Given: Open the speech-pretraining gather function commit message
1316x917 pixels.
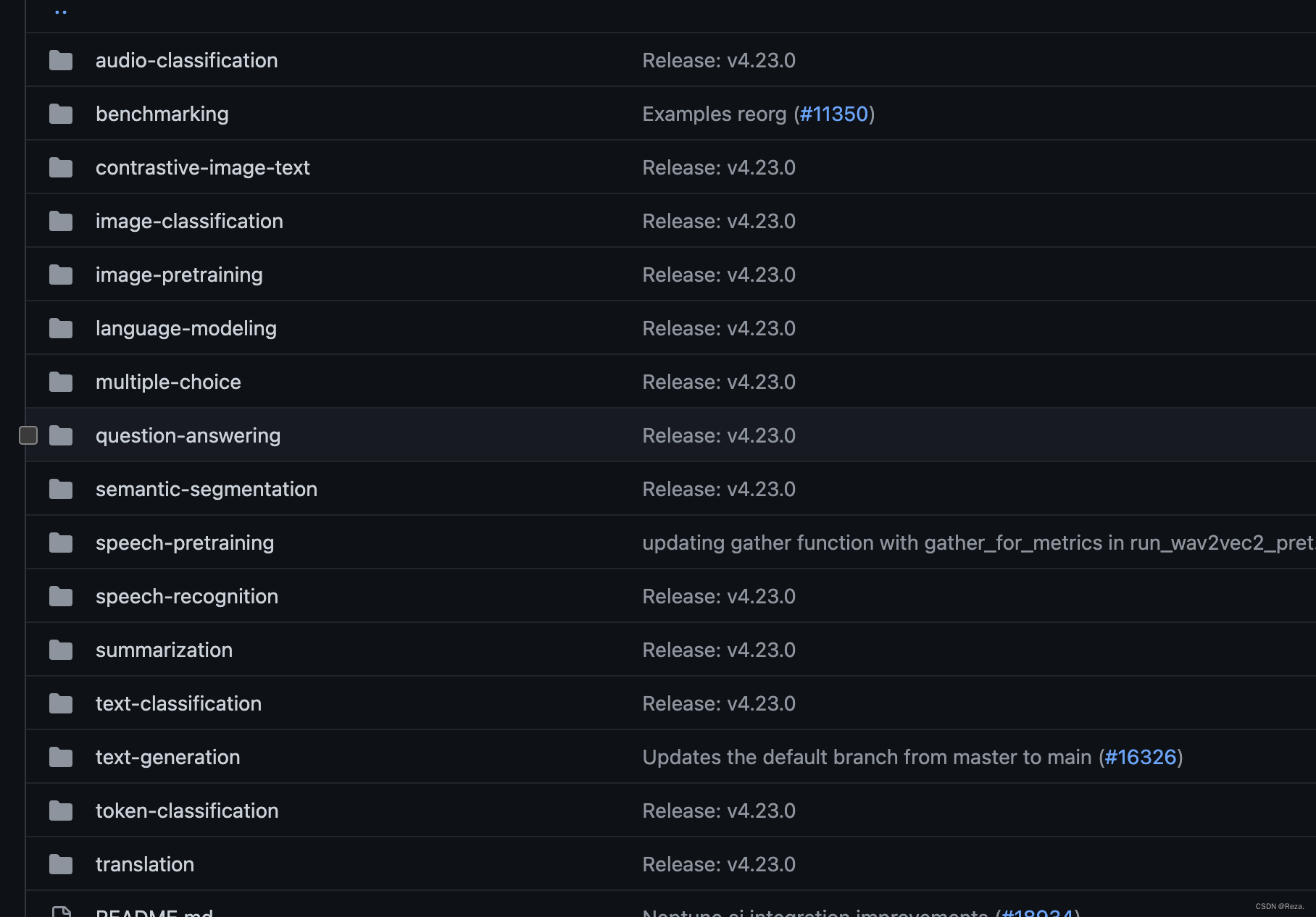Looking at the screenshot, I should (x=978, y=543).
